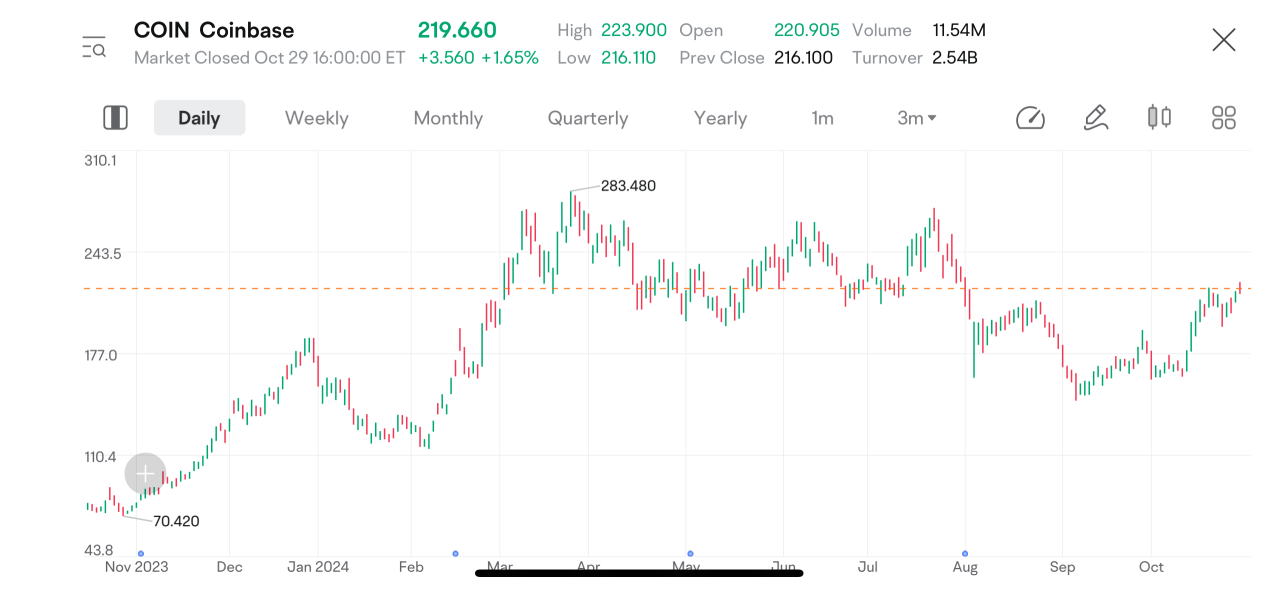Viewport: 1278px width, 589px height.
Task: Open the speedometer indicator icon
Action: (1030, 118)
